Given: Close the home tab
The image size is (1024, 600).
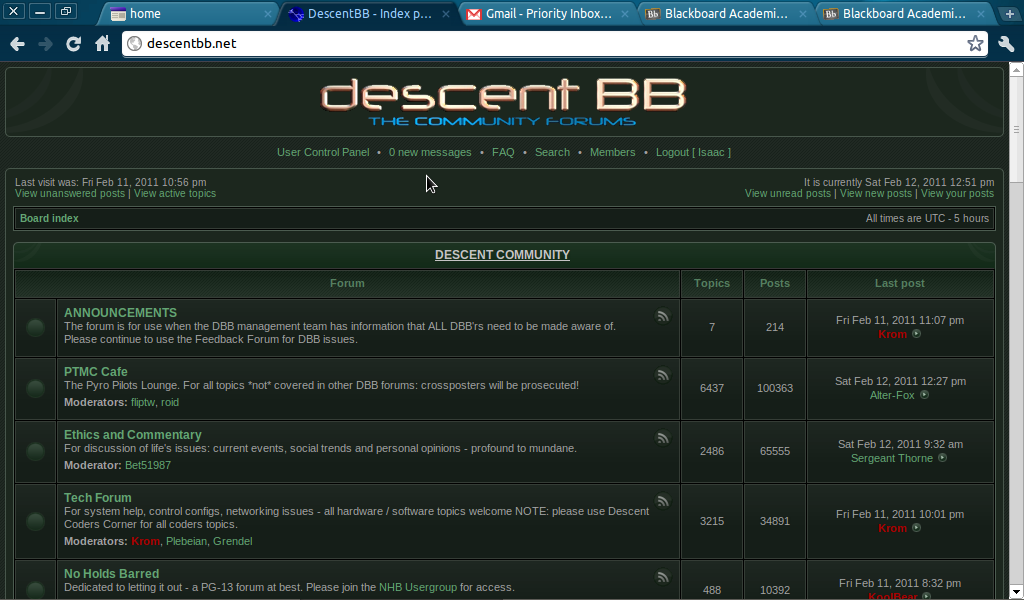Looking at the screenshot, I should tap(268, 14).
